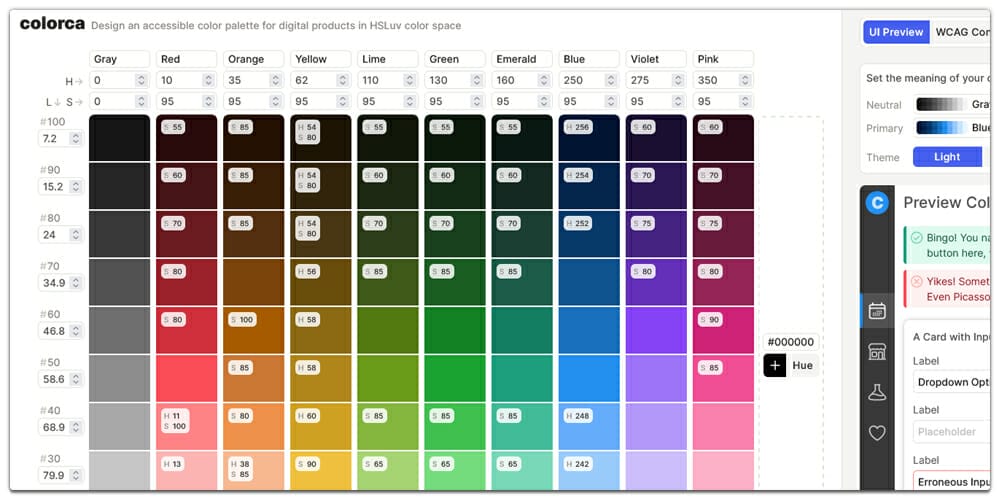
Task: Select the flask icon in preview sidebar
Action: (x=877, y=392)
